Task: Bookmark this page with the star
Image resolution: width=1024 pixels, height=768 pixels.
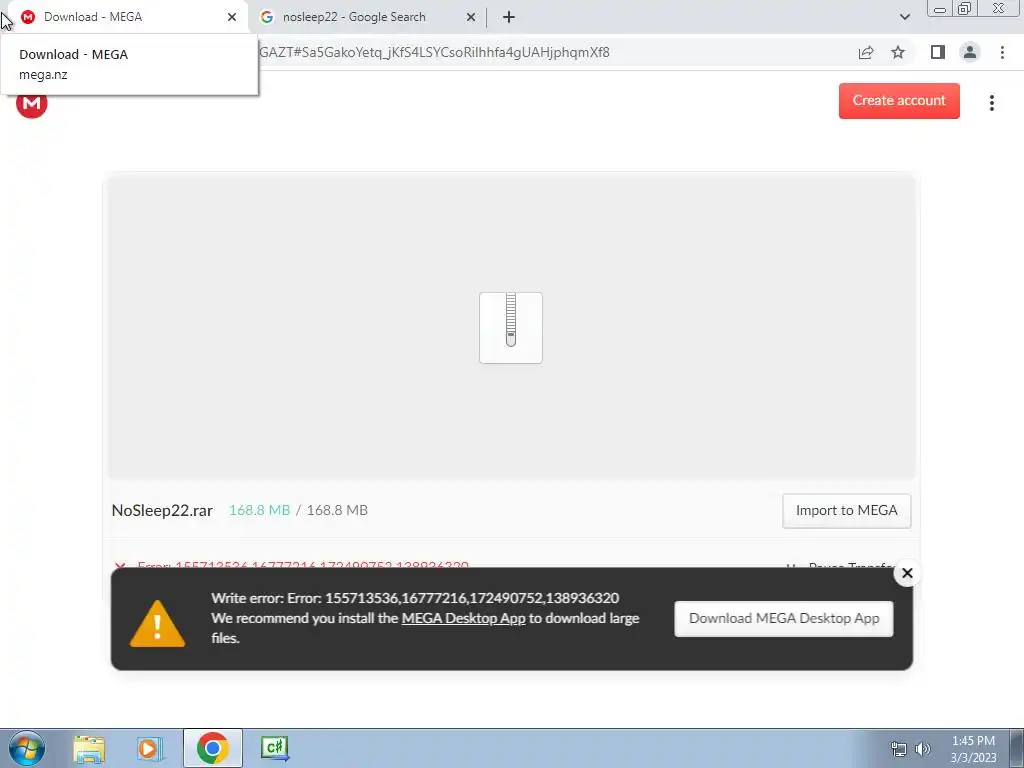Action: [x=898, y=52]
